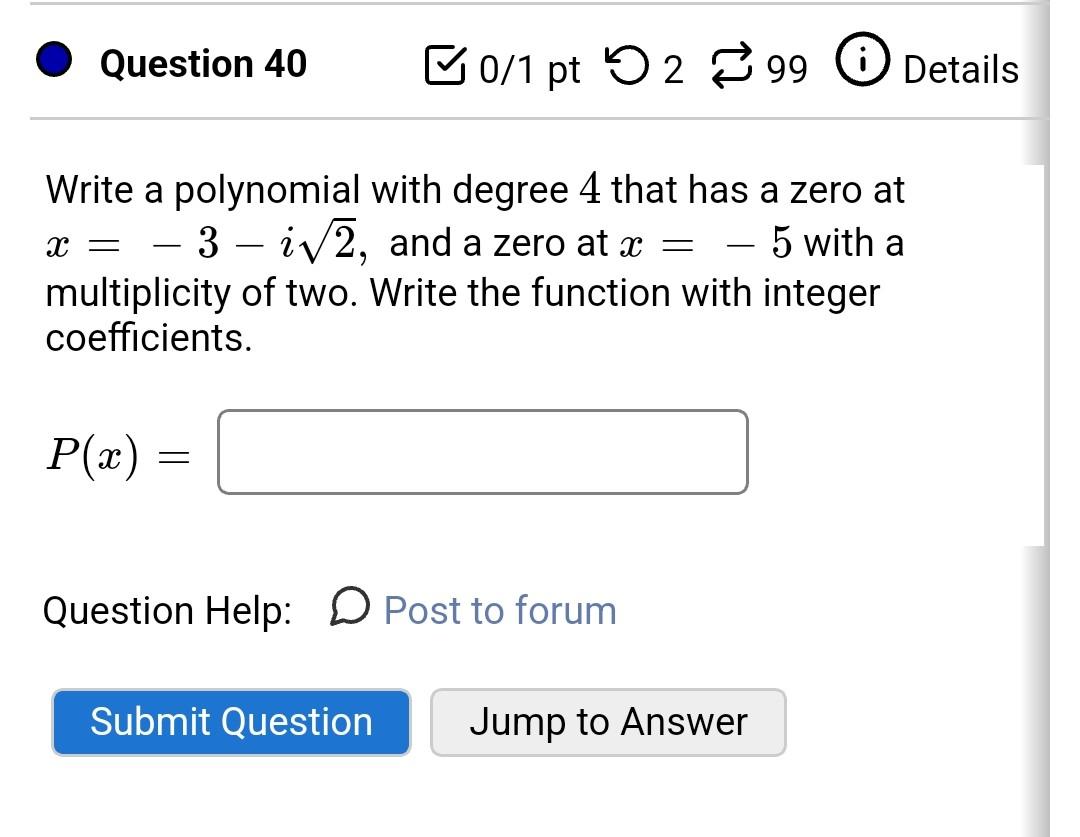This screenshot has height=837, width=1080.
Task: Click the divider line under the question header
Action: pyautogui.click(x=528, y=115)
